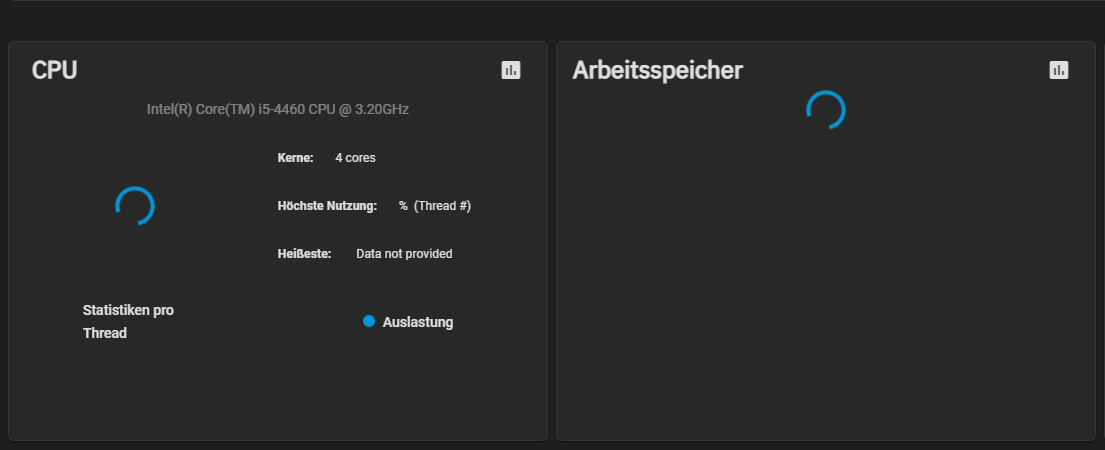
Task: Click 'Statistiken pro Thread' heading
Action: pyautogui.click(x=128, y=321)
